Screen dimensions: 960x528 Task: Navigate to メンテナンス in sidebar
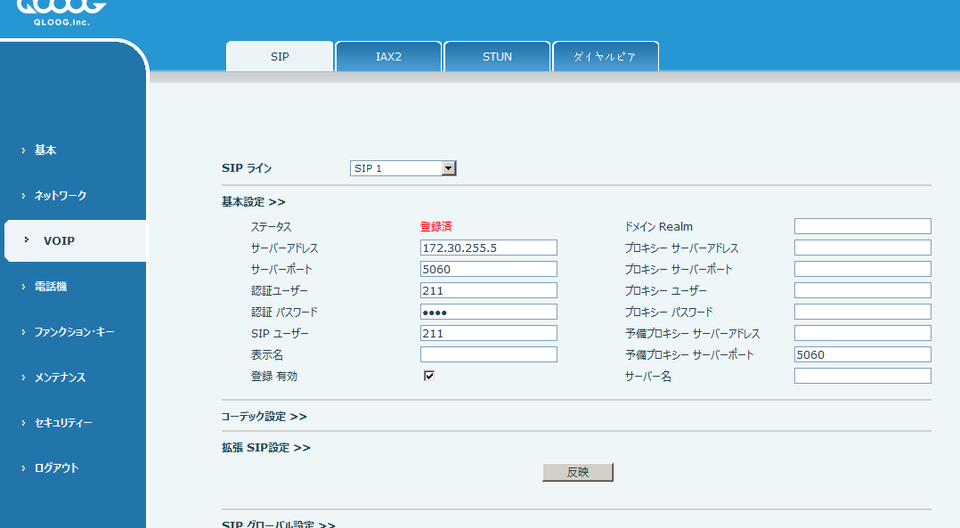point(59,378)
